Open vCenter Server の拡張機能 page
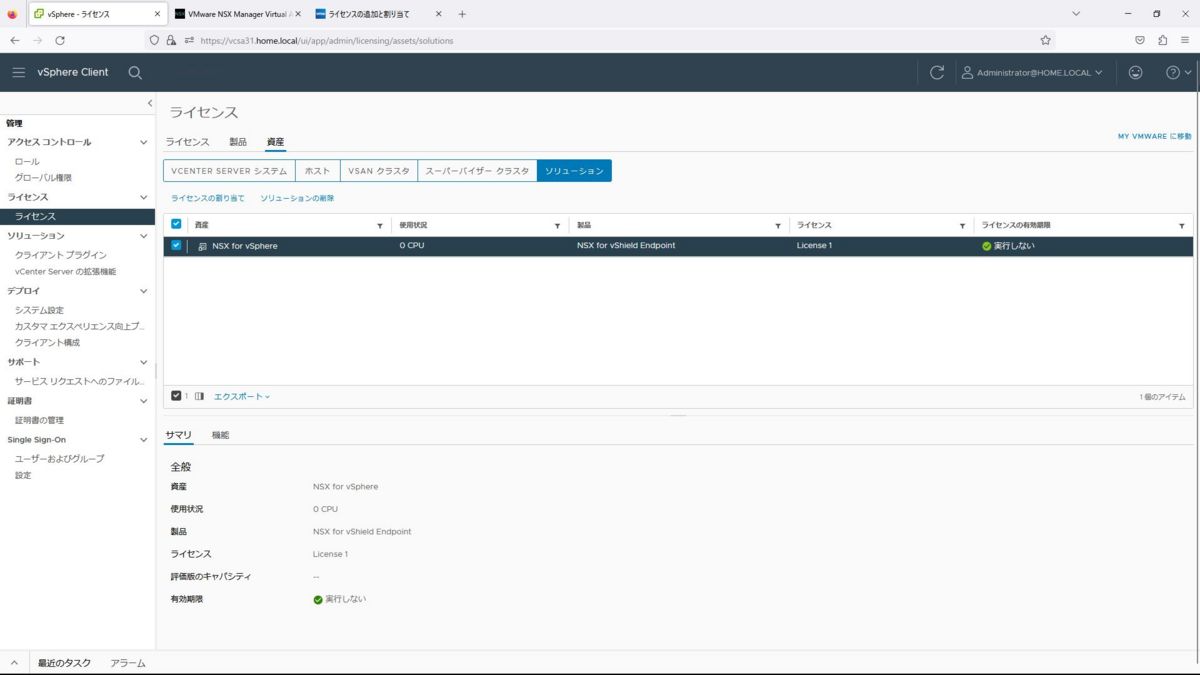The height and width of the screenshot is (675, 1200). coord(65,271)
